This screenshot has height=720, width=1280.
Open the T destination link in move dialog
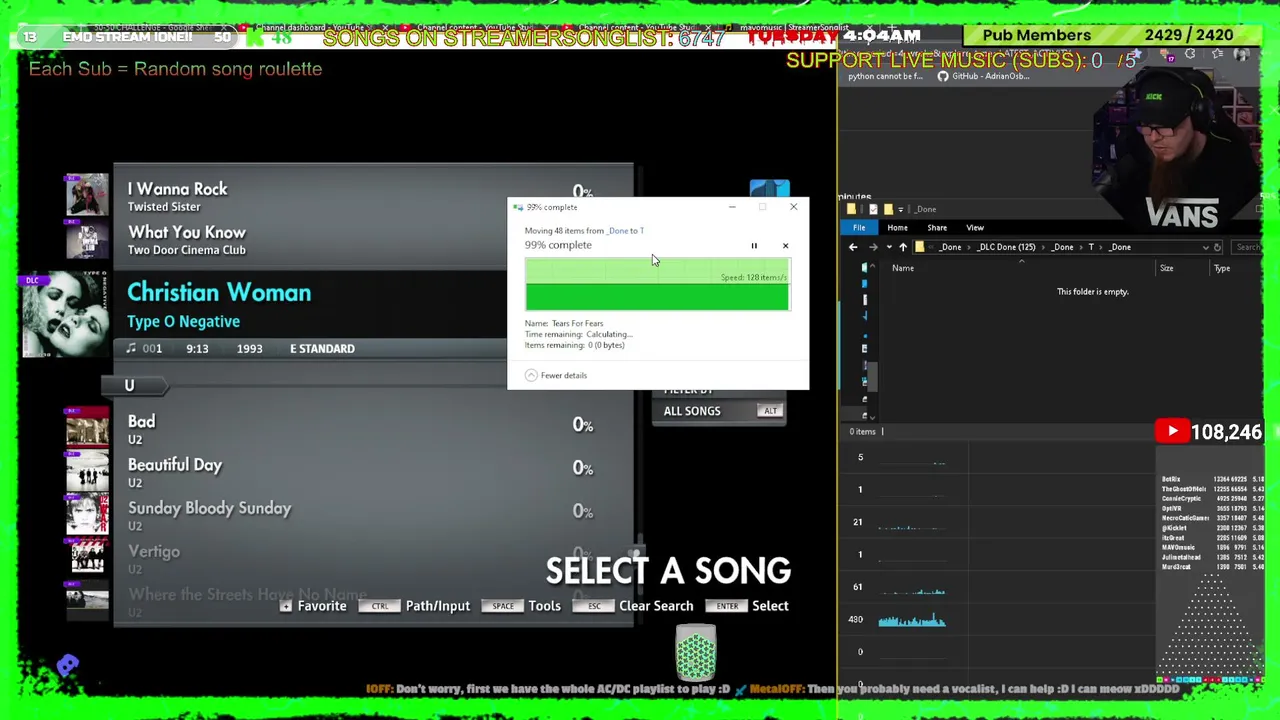[641, 230]
